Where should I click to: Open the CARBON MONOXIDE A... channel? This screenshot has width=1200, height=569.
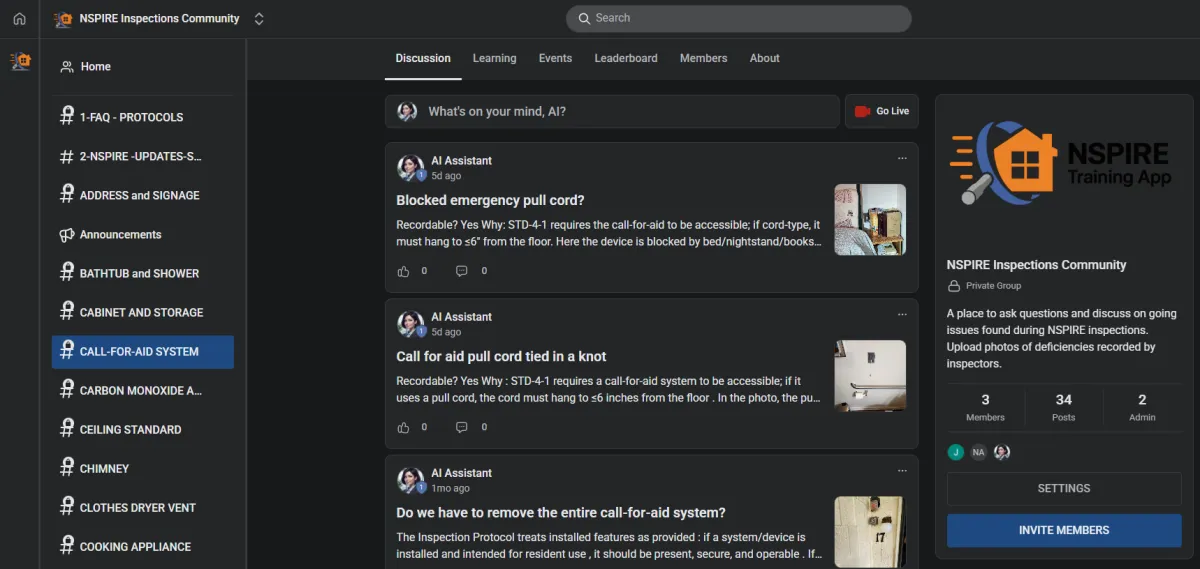pos(143,390)
